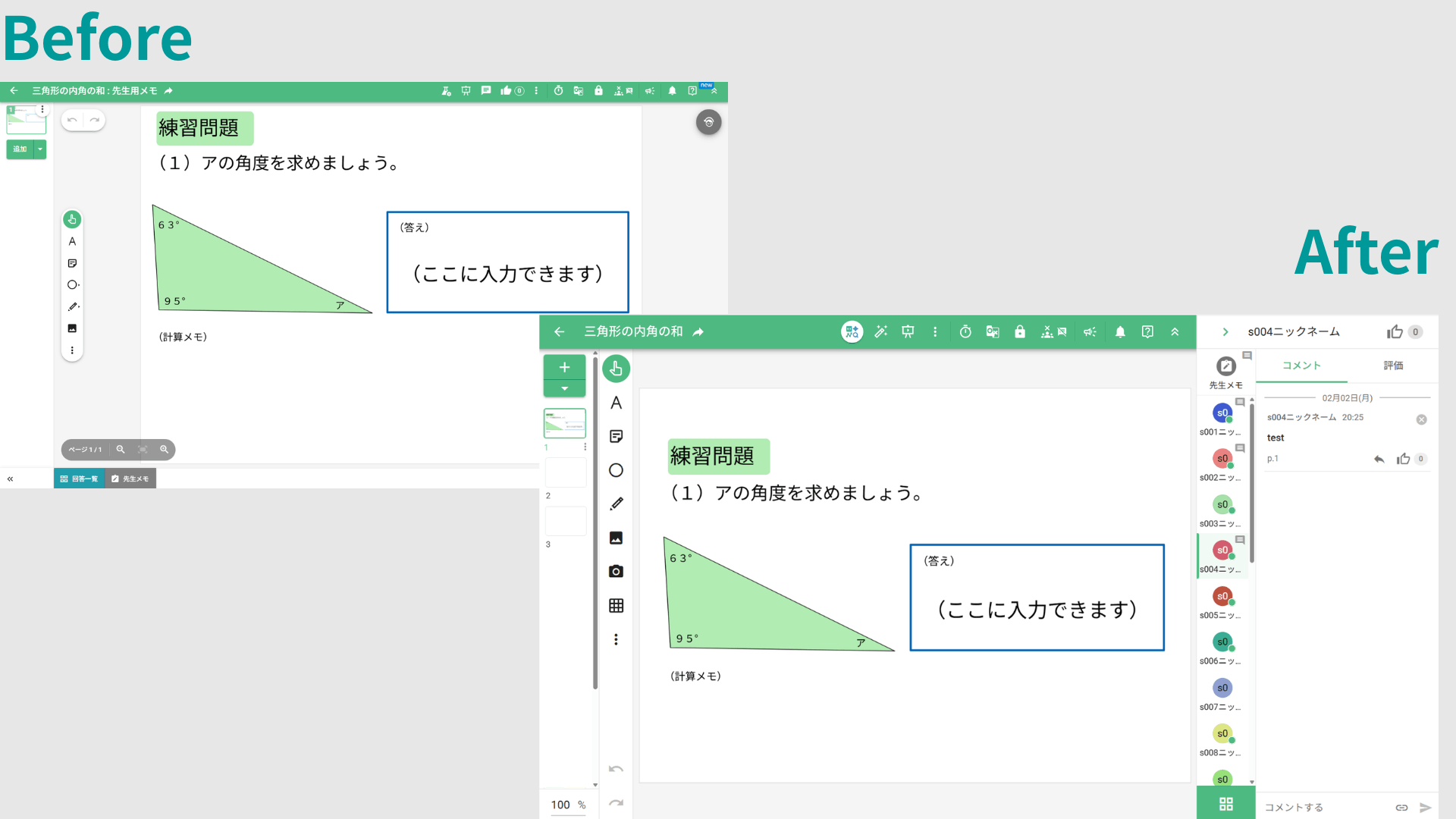Select the circle shape tool in After toolbar
1456x819 pixels.
(616, 470)
